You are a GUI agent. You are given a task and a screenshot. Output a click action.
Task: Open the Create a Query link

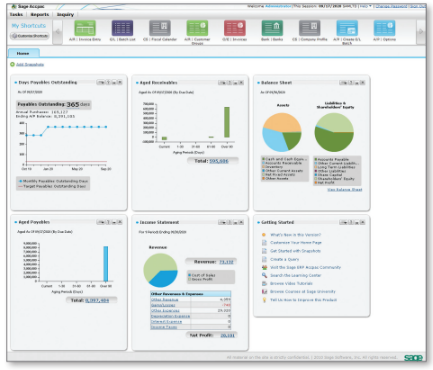(284, 259)
